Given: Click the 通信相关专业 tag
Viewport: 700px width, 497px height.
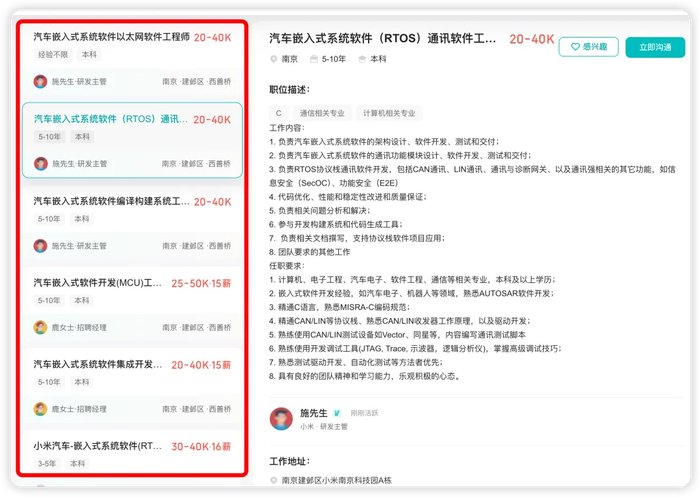Looking at the screenshot, I should click(322, 113).
